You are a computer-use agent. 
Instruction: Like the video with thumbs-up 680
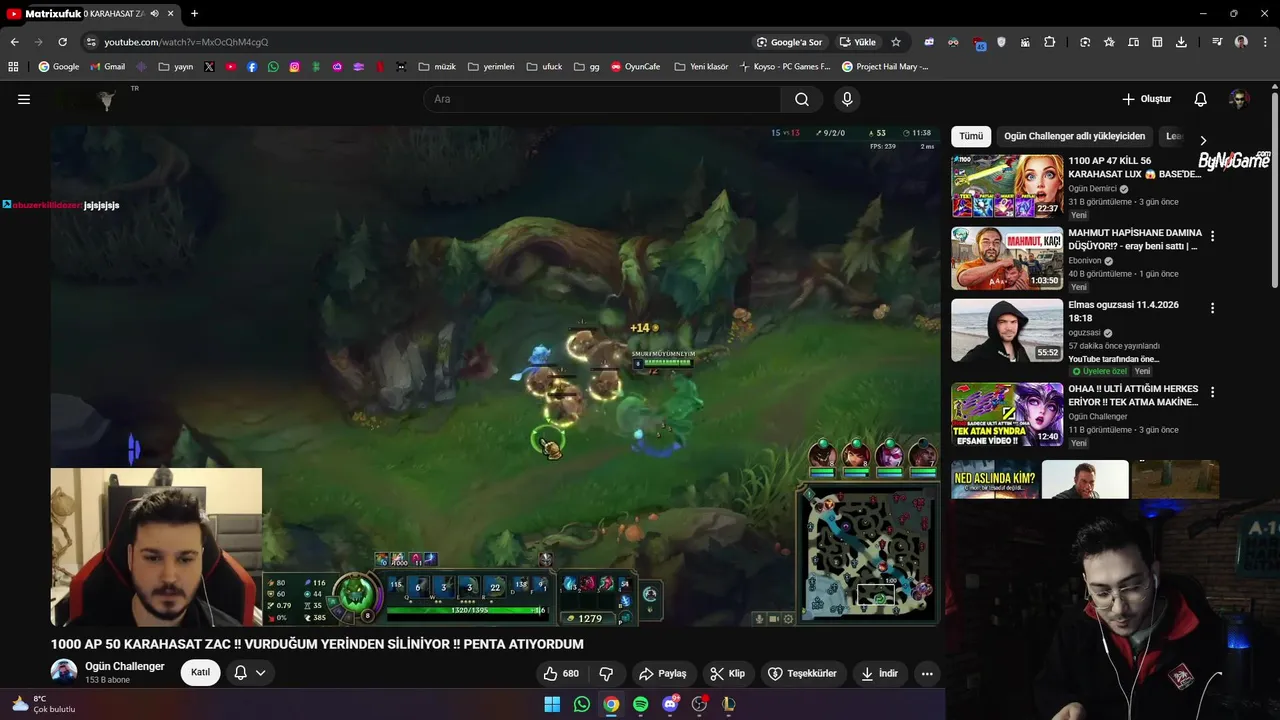pos(561,673)
